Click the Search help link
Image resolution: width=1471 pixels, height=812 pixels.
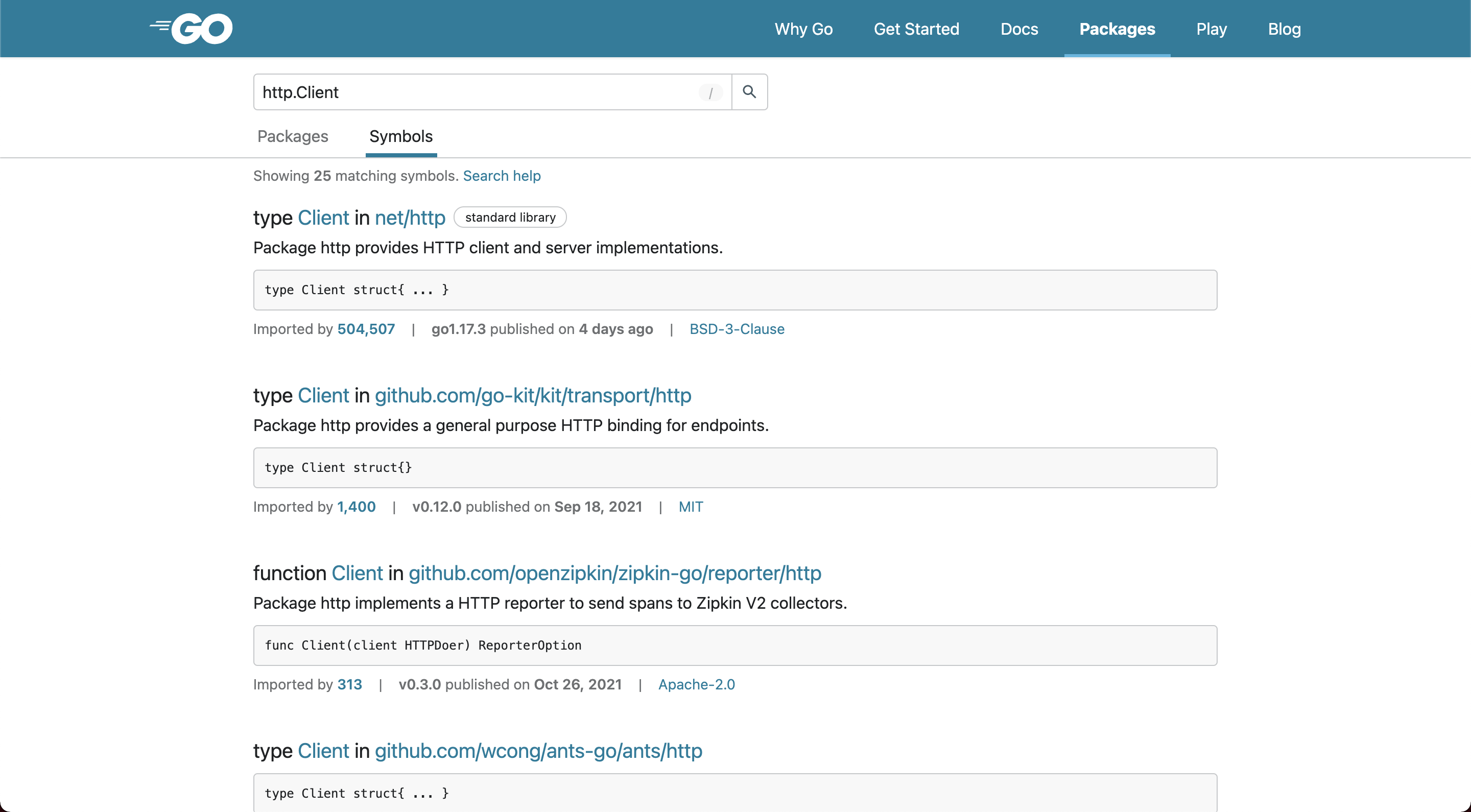pyautogui.click(x=502, y=176)
